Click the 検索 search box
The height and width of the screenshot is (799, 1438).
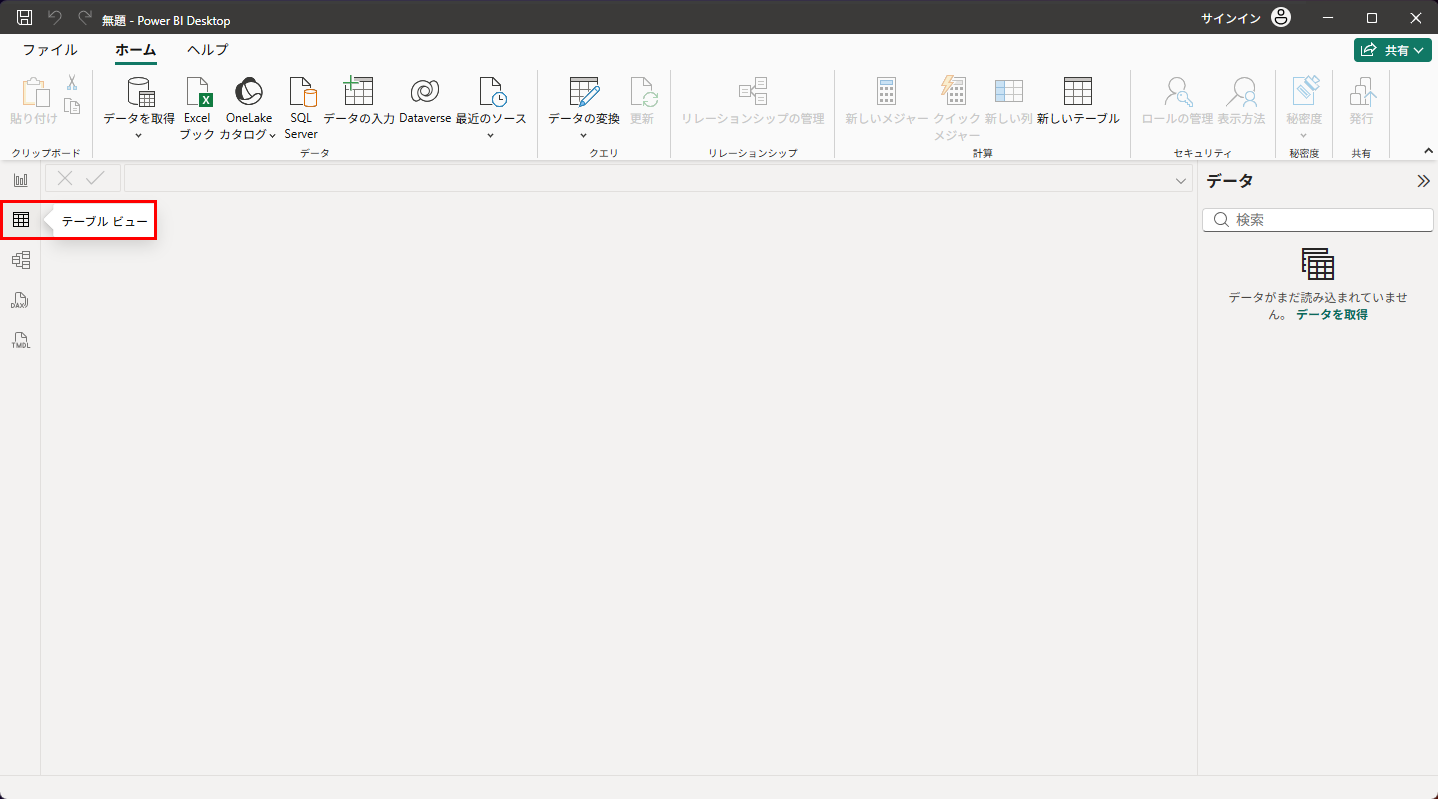pos(1318,220)
